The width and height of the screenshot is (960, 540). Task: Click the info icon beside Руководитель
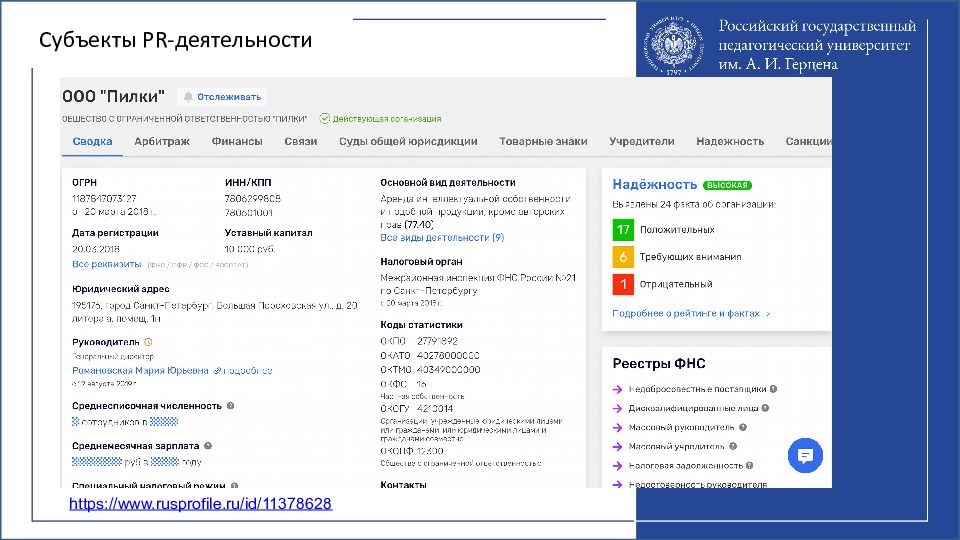[x=148, y=342]
